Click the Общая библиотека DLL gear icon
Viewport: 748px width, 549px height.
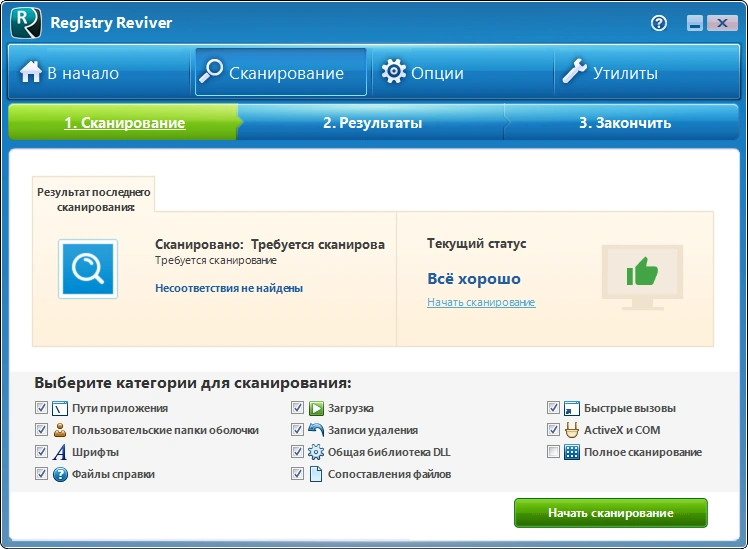[x=316, y=452]
